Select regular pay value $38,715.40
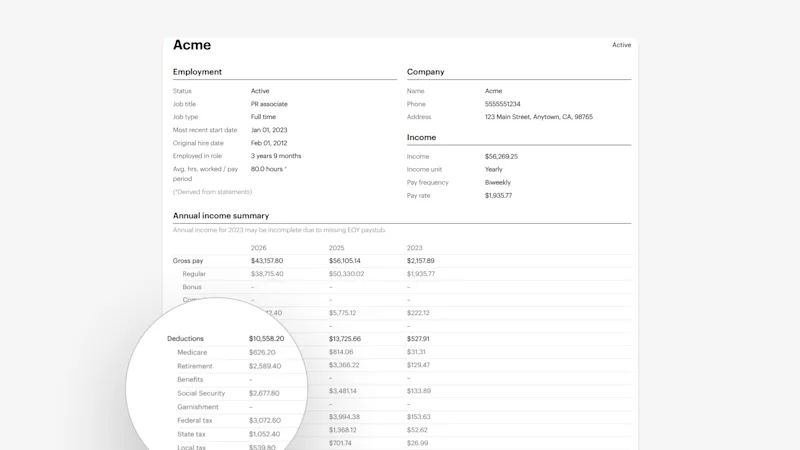Screen dimensions: 800x450 click(x=267, y=274)
